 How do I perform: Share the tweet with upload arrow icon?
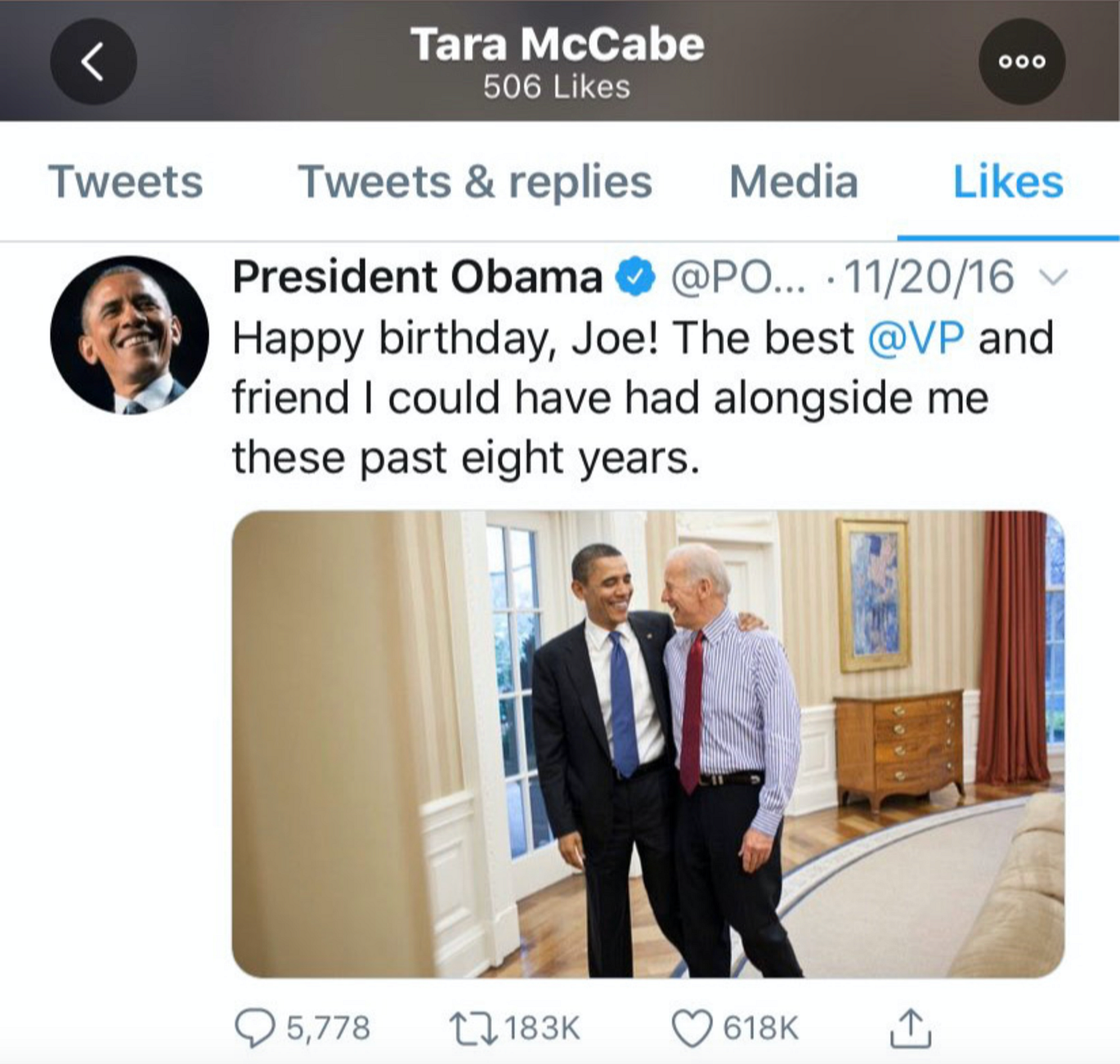coord(910,1028)
